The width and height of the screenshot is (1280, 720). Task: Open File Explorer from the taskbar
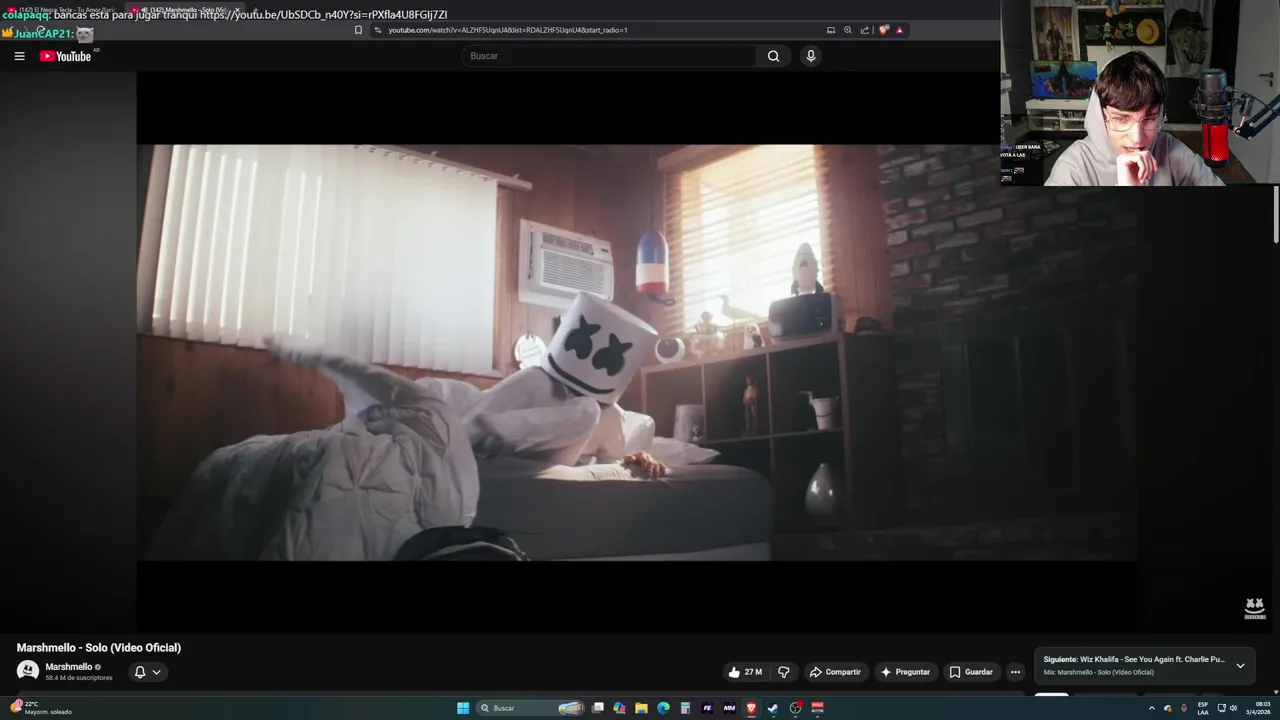click(641, 708)
